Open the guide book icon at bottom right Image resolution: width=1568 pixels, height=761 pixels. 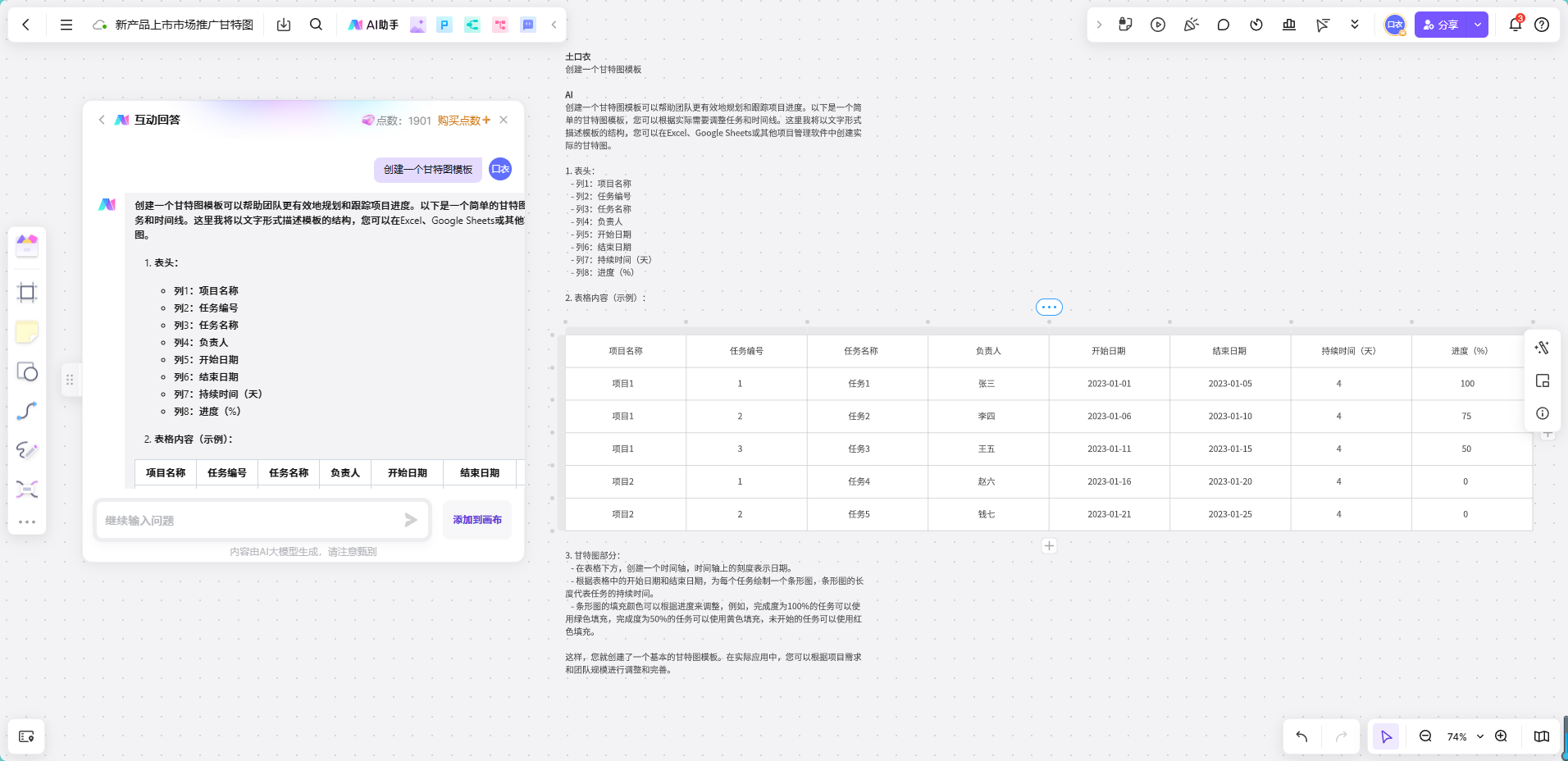tap(1542, 736)
